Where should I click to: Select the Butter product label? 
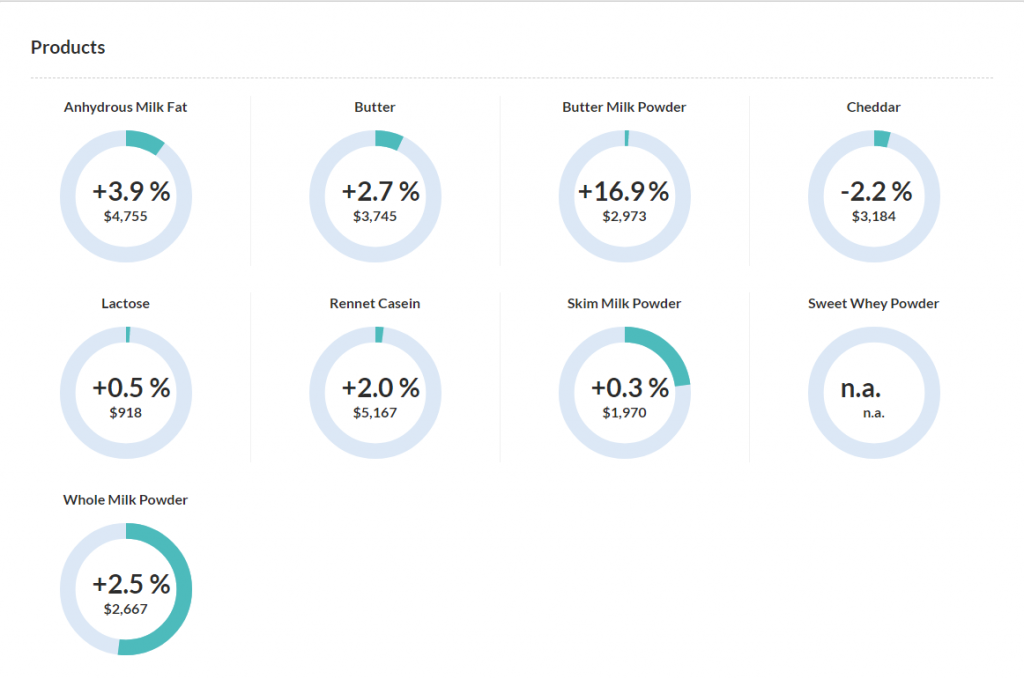point(374,107)
